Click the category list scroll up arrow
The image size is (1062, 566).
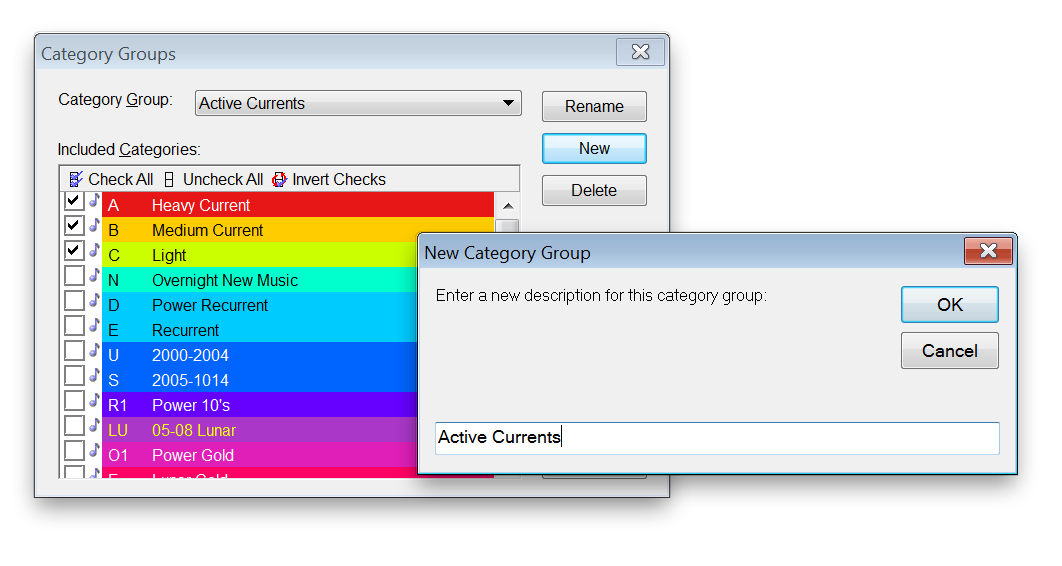507,206
